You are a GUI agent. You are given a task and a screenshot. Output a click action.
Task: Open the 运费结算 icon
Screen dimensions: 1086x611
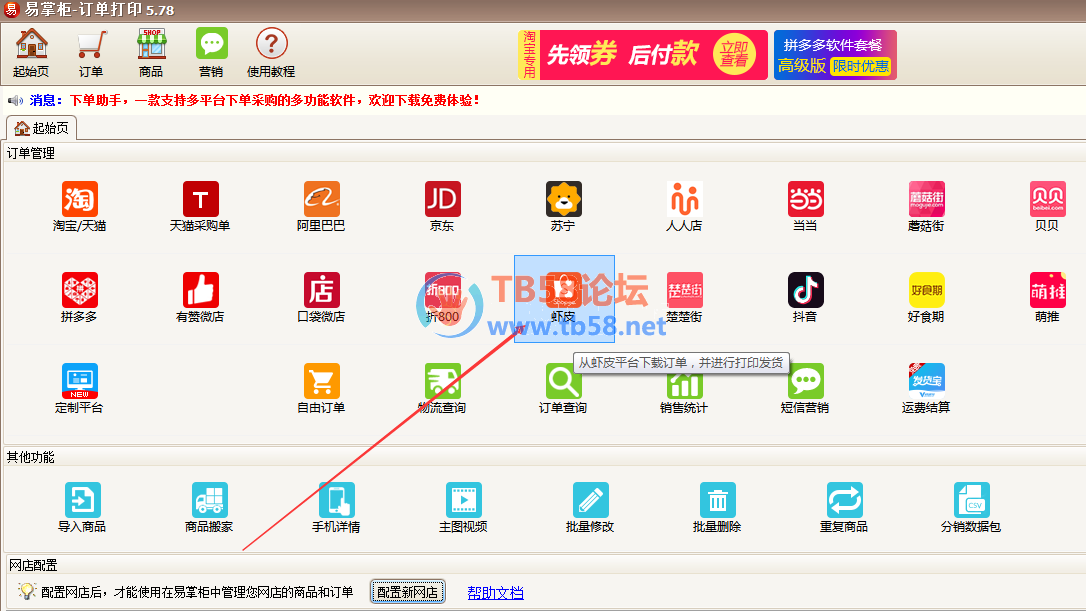coord(926,389)
